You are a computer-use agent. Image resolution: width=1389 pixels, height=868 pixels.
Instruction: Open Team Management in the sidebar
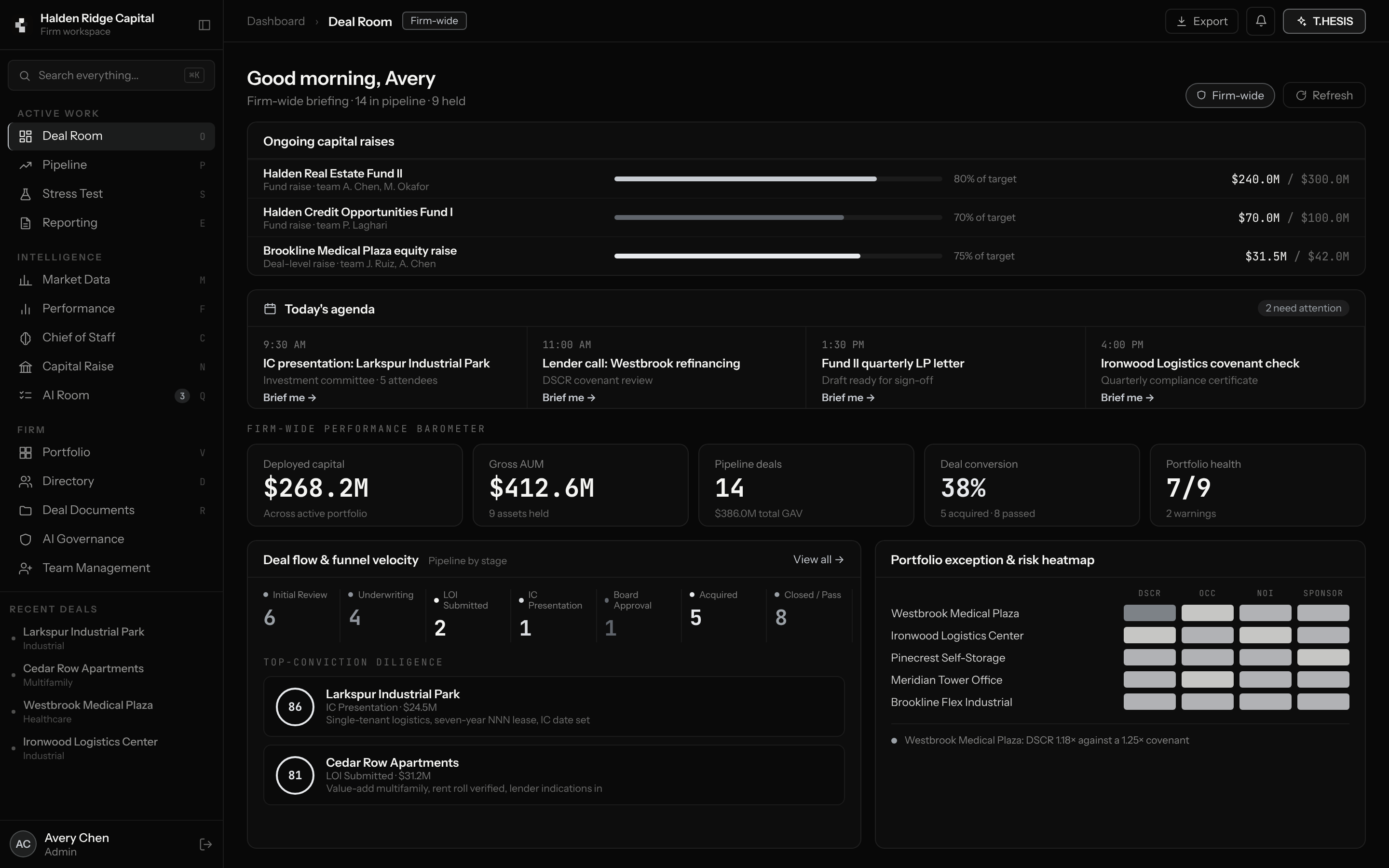(x=111, y=569)
